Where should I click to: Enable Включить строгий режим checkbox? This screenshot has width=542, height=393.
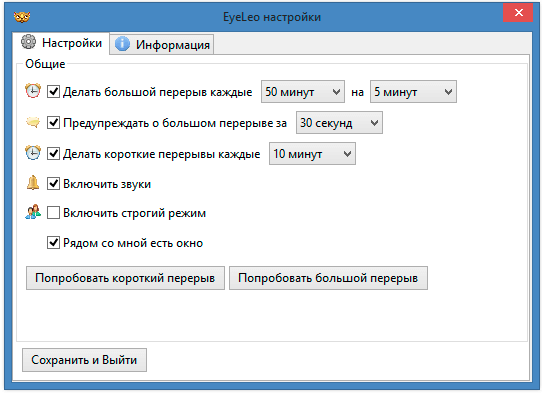tap(53, 213)
